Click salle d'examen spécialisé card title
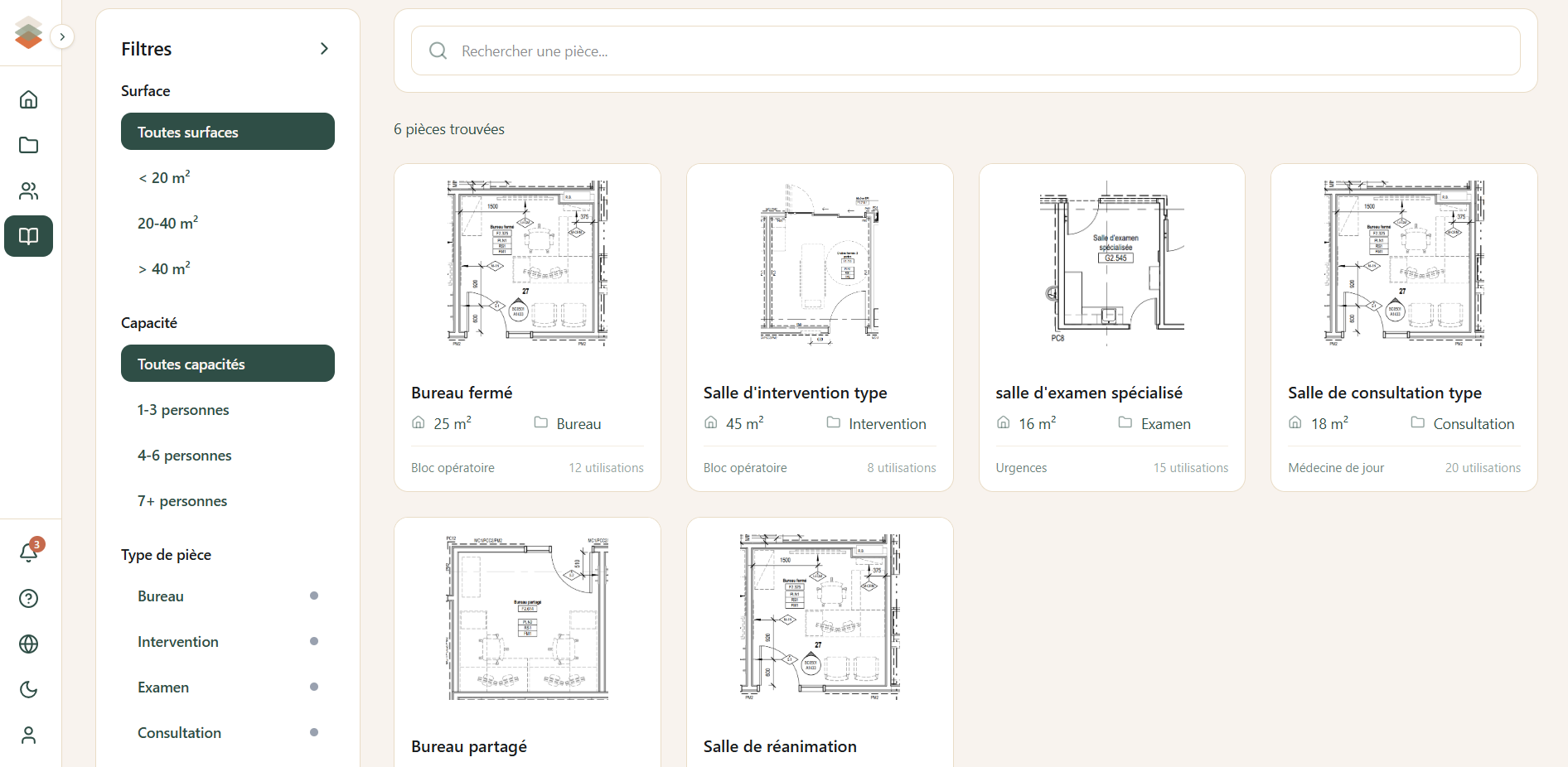The height and width of the screenshot is (767, 1568). 1089,393
